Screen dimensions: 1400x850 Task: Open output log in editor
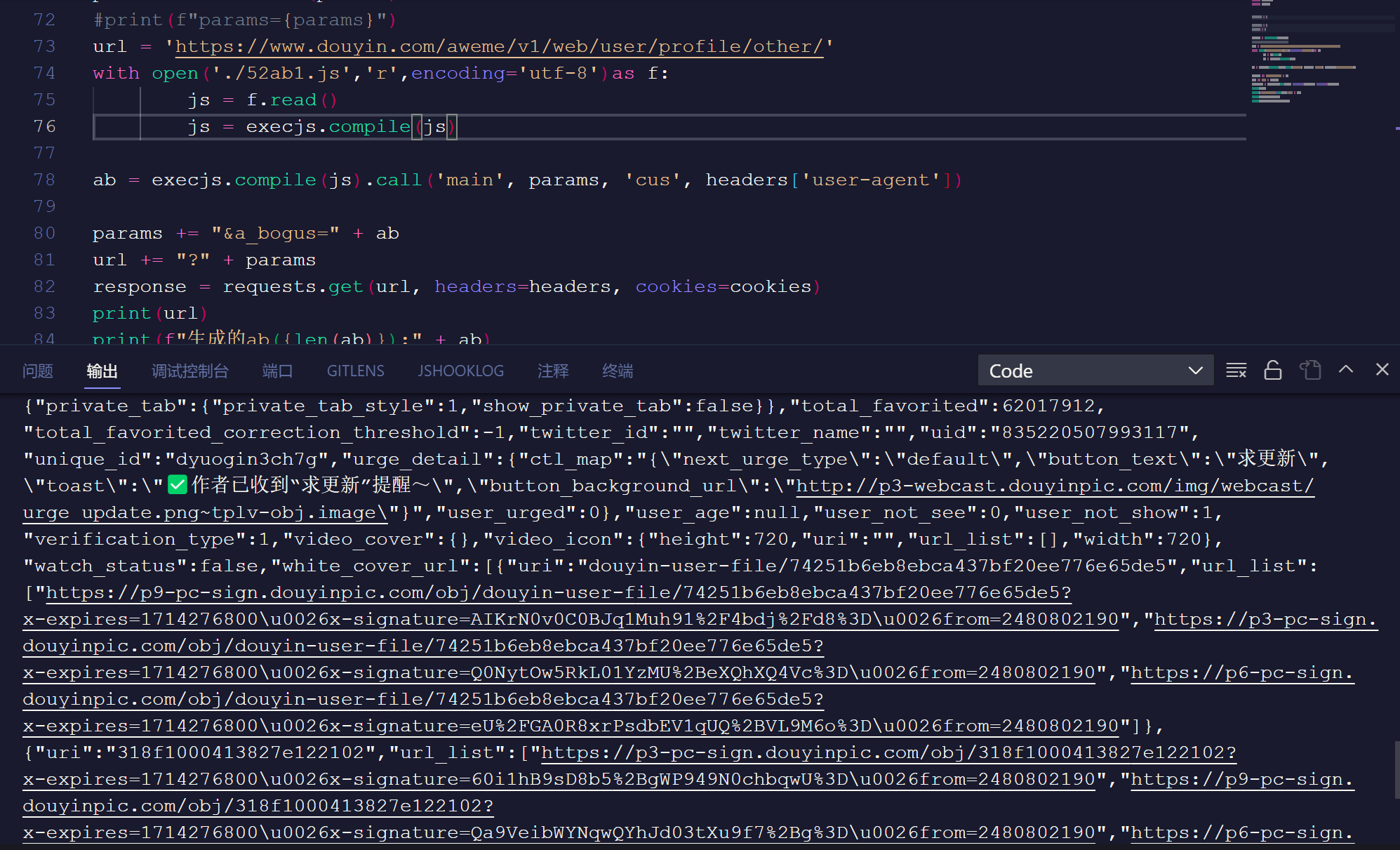point(1309,370)
